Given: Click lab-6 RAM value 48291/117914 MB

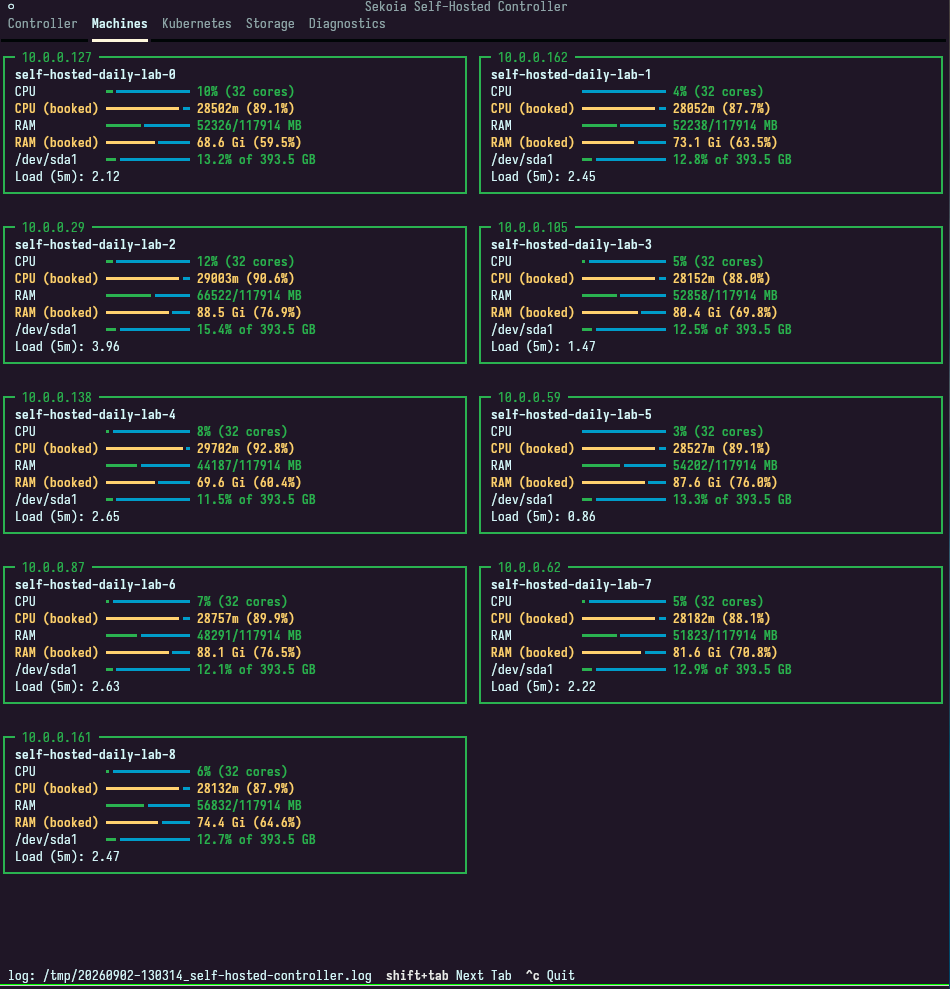Looking at the screenshot, I should tap(249, 635).
